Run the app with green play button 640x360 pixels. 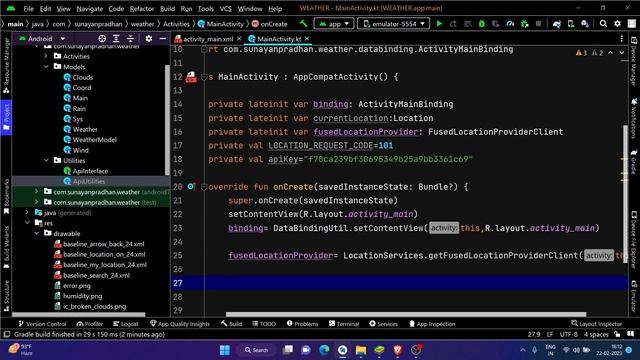point(439,24)
